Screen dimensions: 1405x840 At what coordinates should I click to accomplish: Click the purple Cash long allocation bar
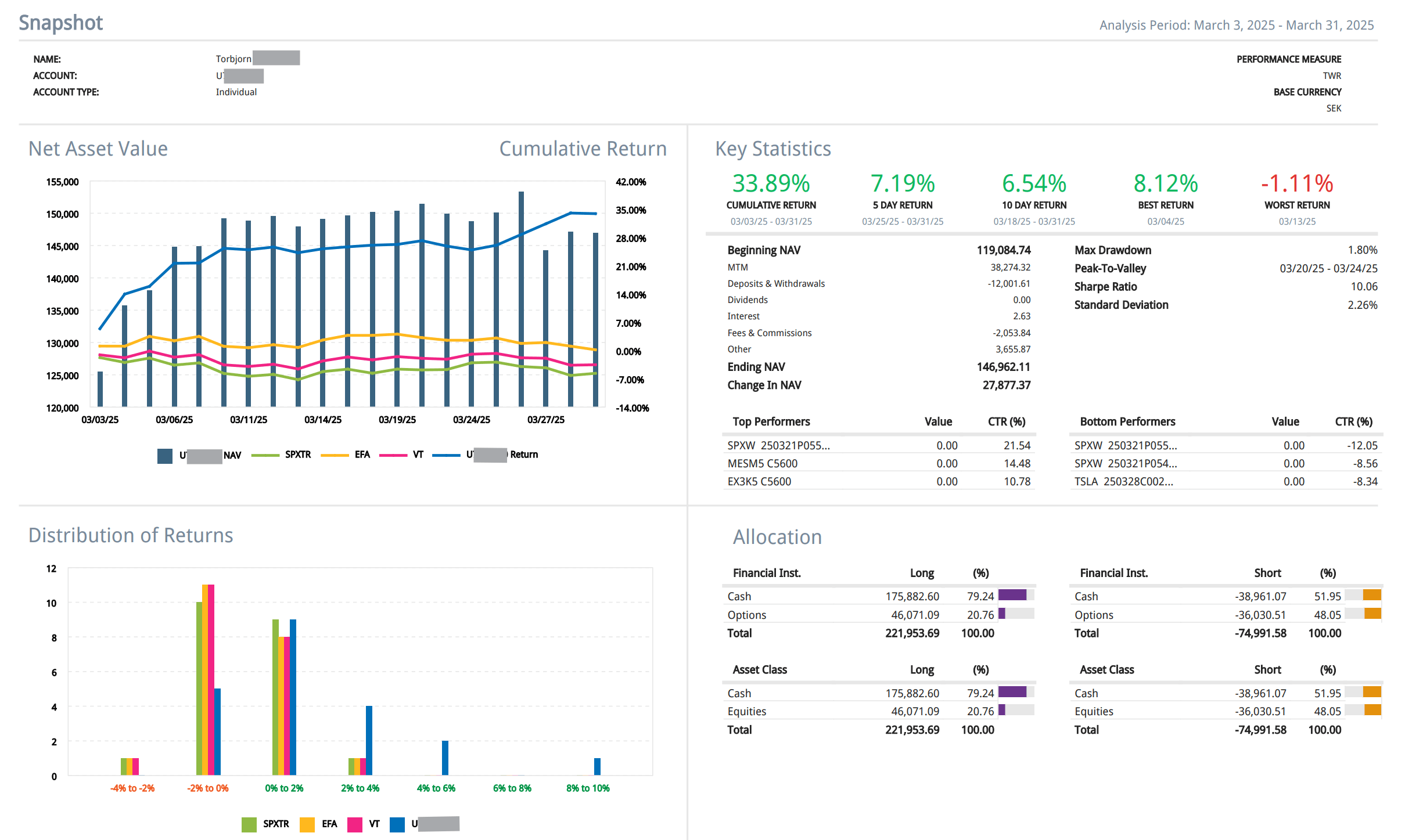(1012, 595)
